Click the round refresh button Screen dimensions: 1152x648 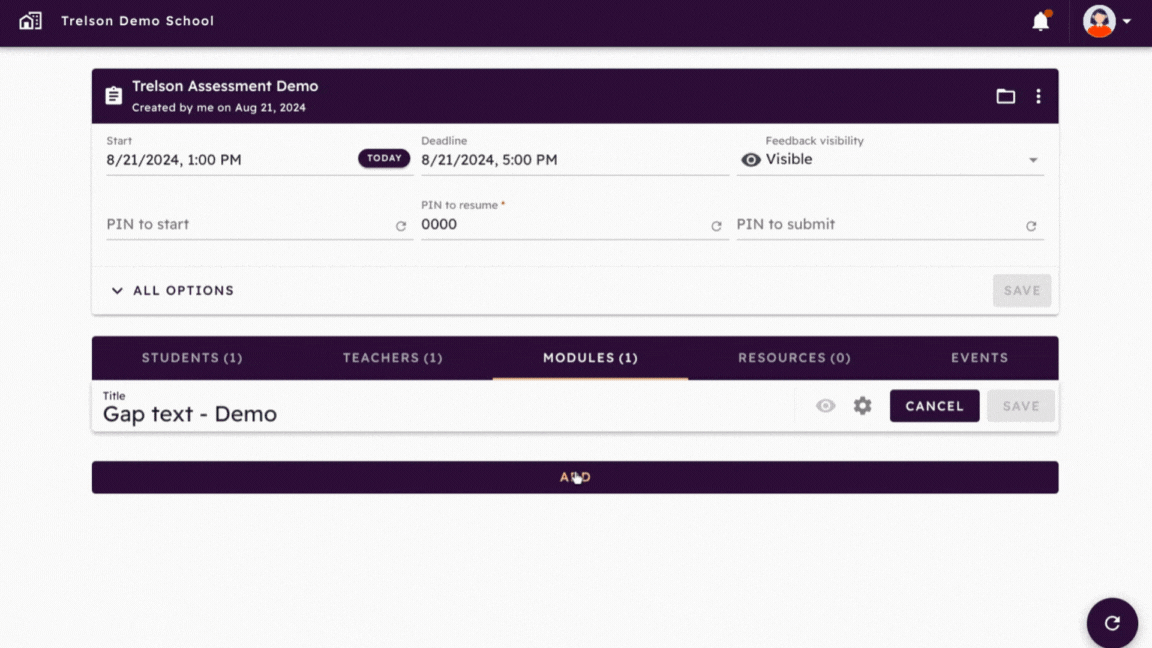click(1112, 623)
